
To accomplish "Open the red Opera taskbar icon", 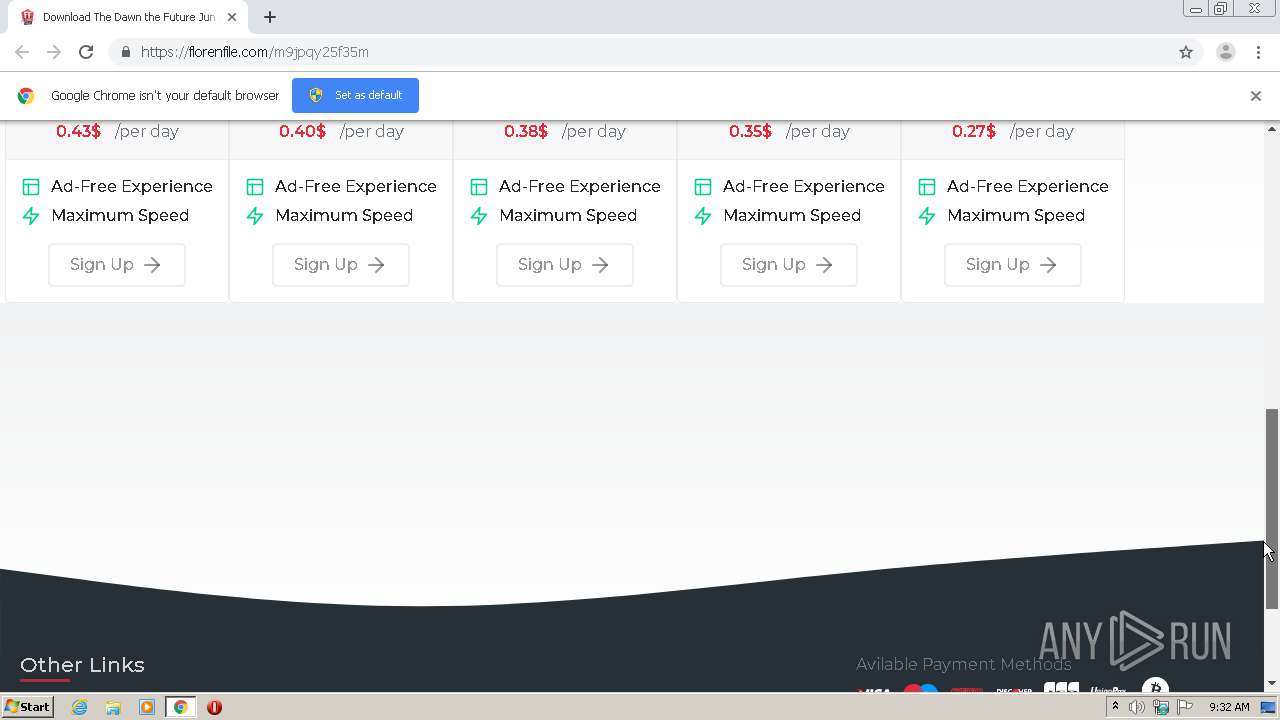I will pyautogui.click(x=214, y=707).
